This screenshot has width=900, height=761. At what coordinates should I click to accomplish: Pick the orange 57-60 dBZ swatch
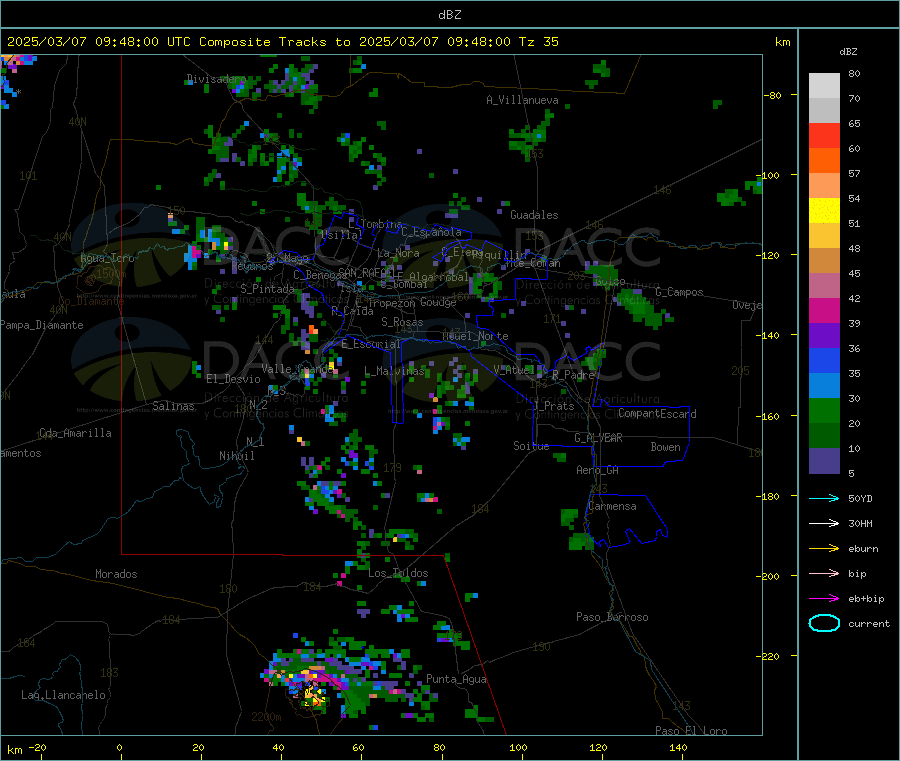point(824,161)
